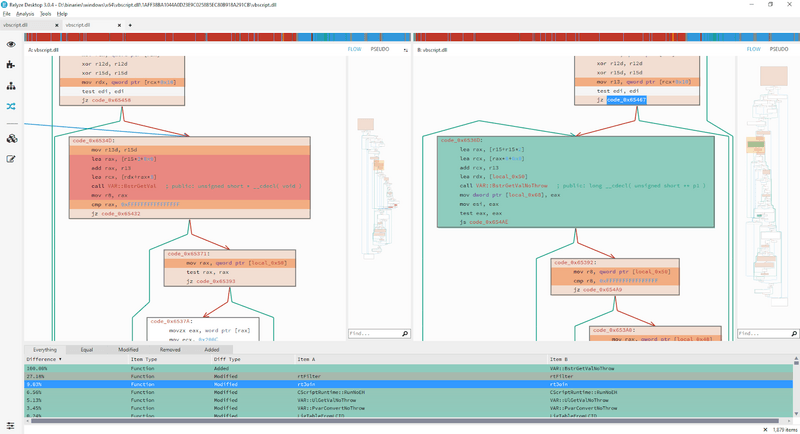The image size is (800, 434).
Task: Sort by Difference column header
Action: click(43, 359)
